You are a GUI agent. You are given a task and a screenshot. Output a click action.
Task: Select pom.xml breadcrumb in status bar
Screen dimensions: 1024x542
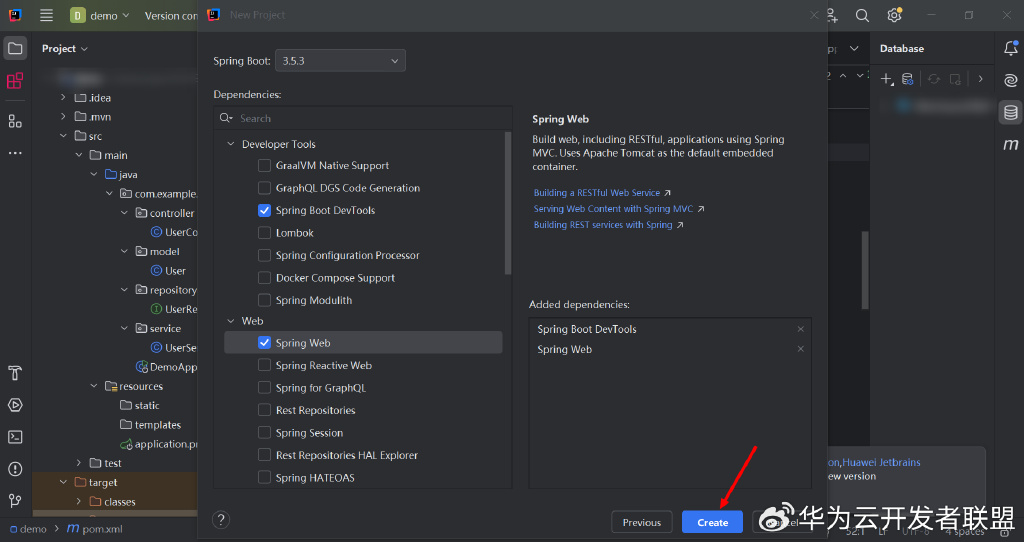(x=95, y=529)
